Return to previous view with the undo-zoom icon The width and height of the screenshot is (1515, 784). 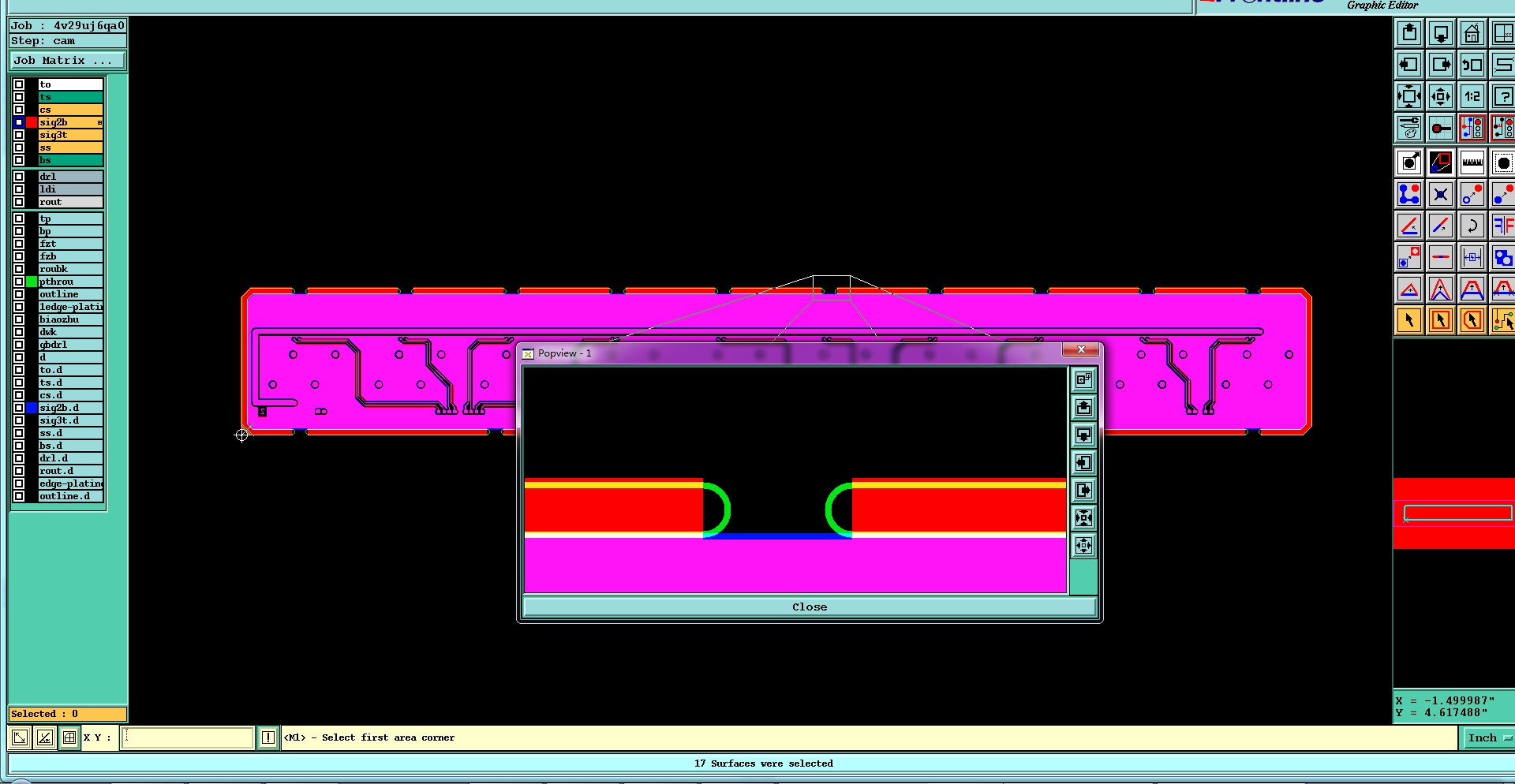tap(1472, 65)
